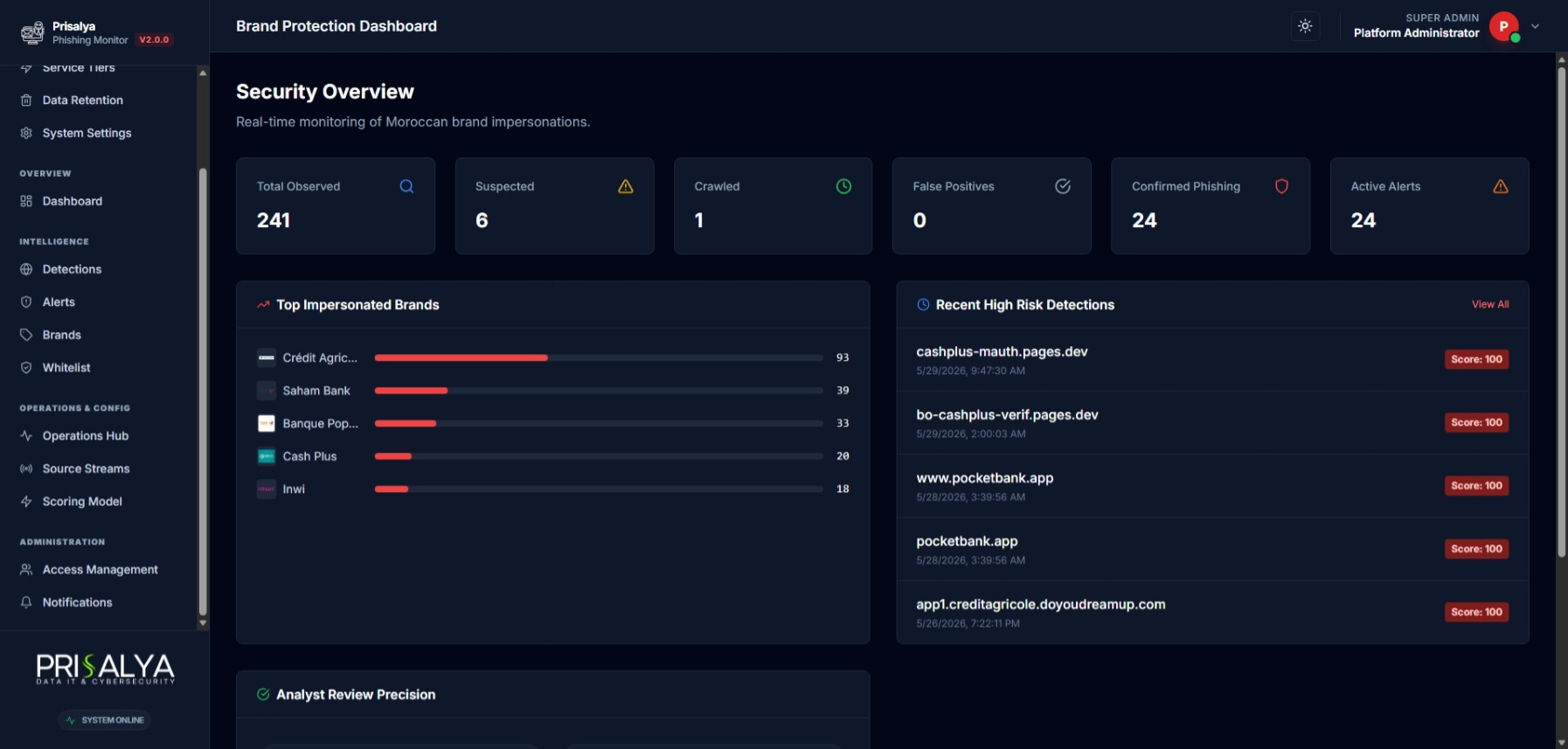Click the Whitelist shield icon
The width and height of the screenshot is (1568, 749).
(26, 368)
